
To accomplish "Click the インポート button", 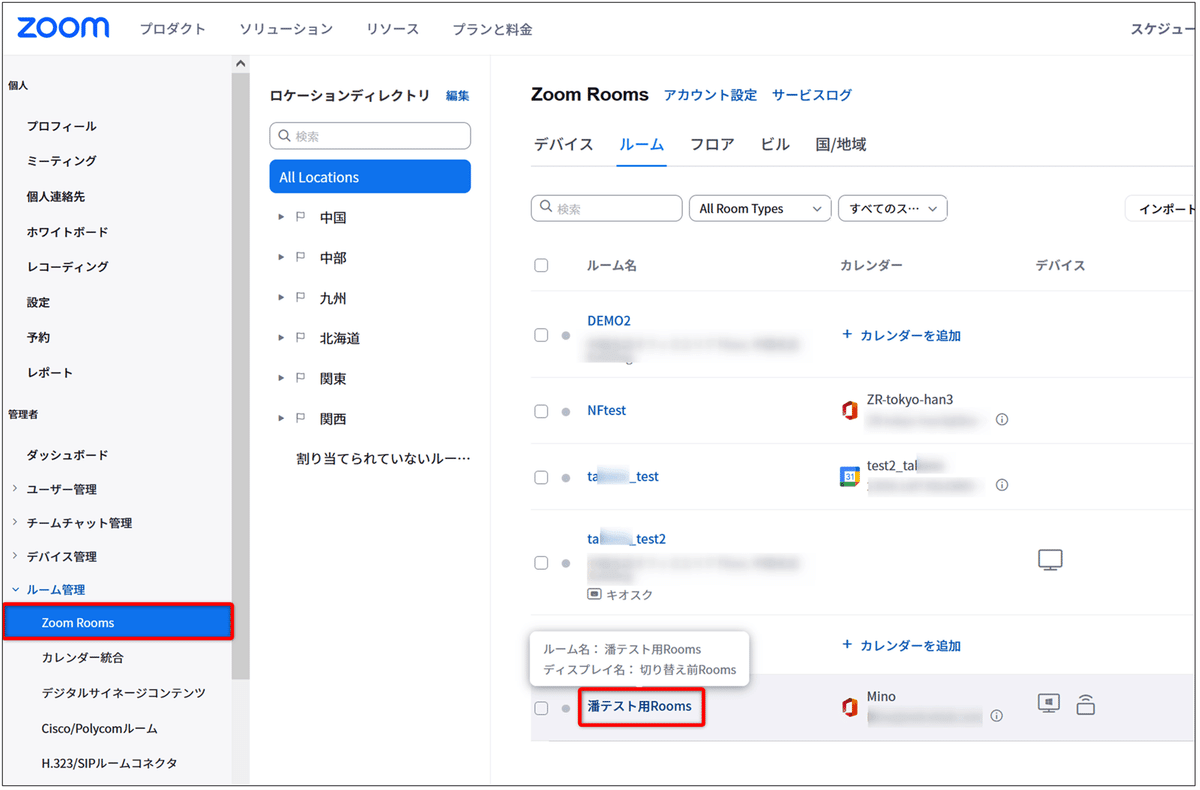I will click(x=1162, y=208).
